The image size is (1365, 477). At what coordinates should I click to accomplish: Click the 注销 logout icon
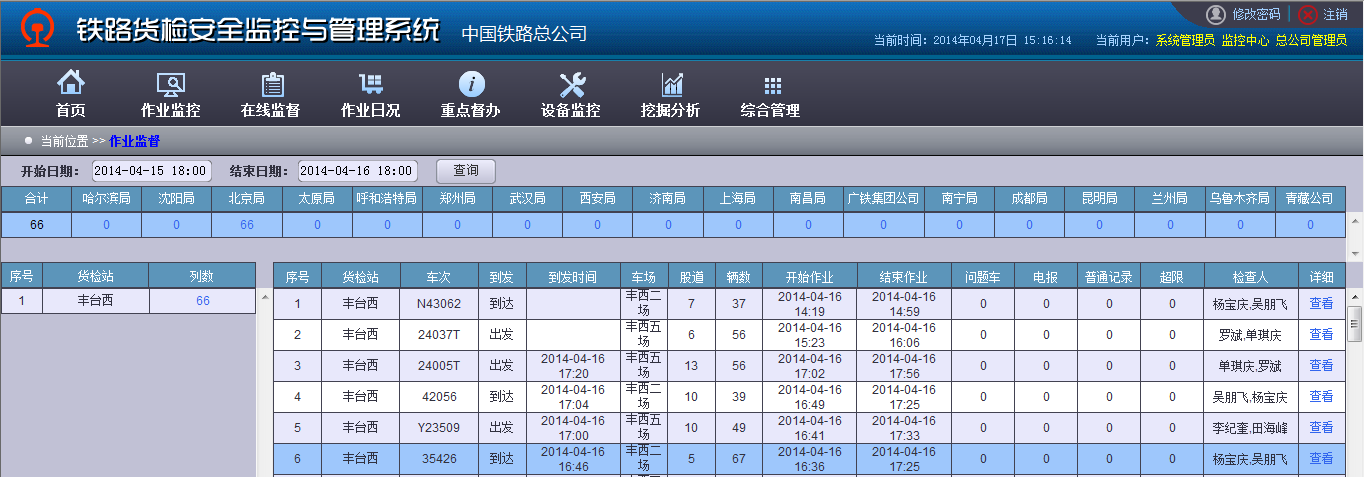click(1308, 15)
